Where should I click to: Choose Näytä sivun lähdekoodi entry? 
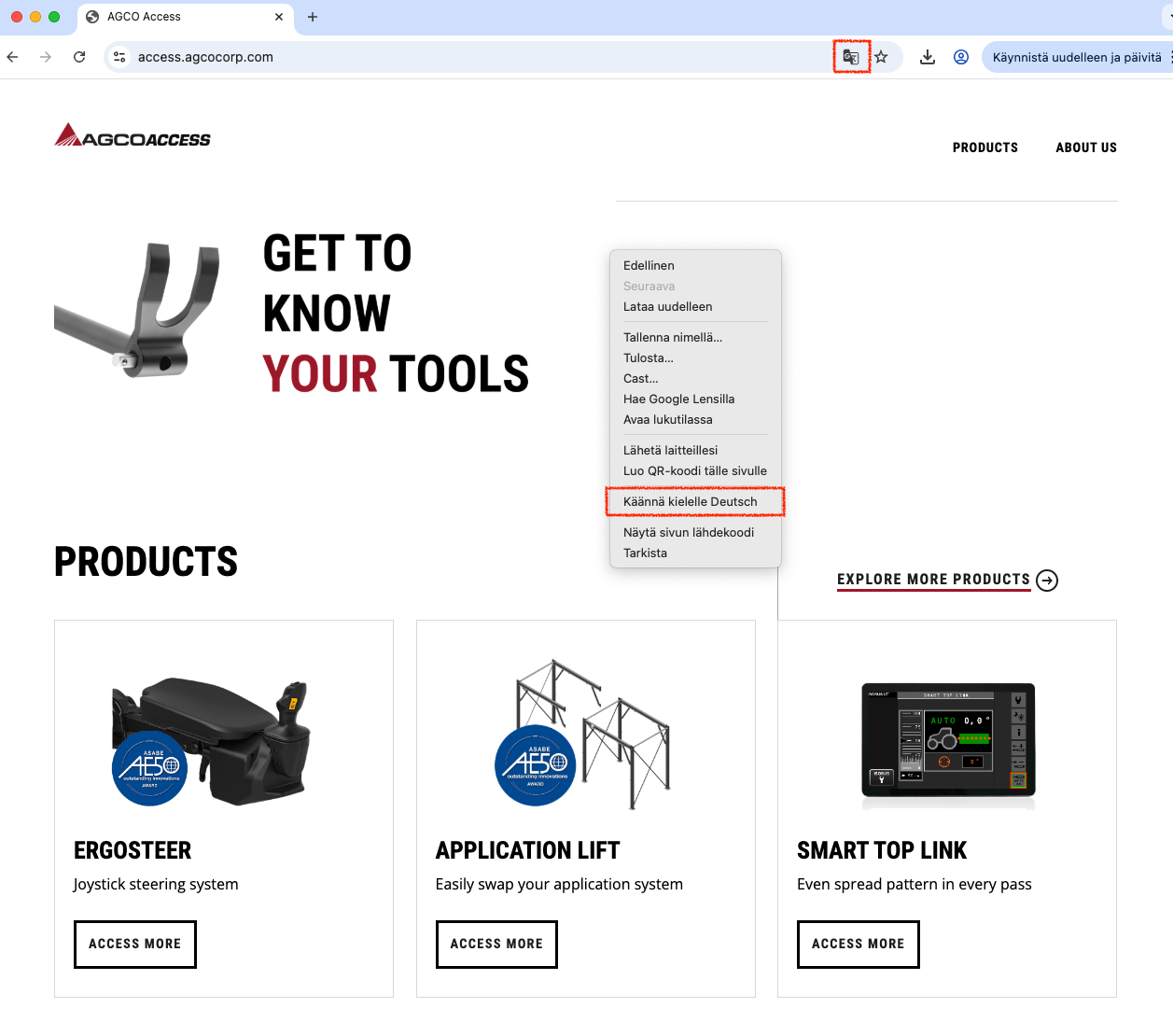tap(695, 533)
